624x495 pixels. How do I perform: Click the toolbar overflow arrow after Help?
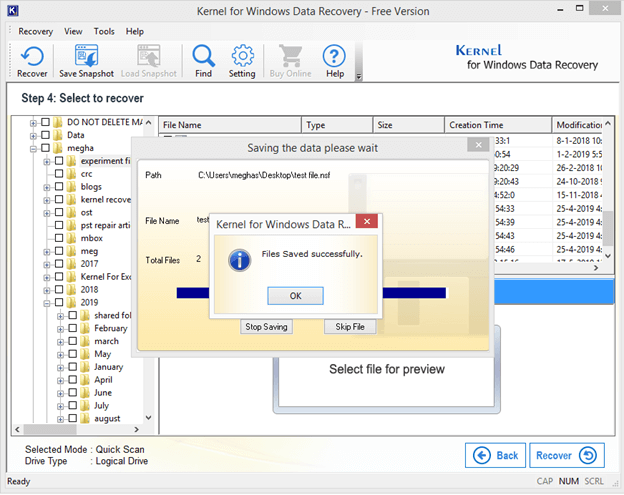coord(359,77)
